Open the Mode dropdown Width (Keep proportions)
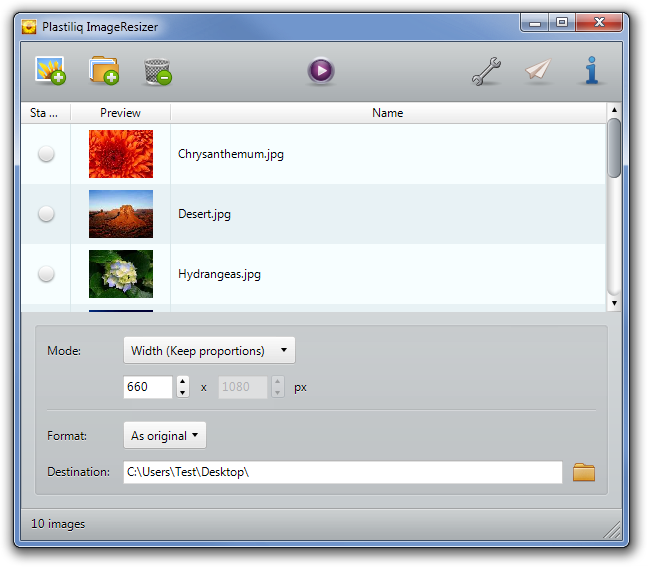Image resolution: width=648 pixels, height=567 pixels. tap(209, 350)
